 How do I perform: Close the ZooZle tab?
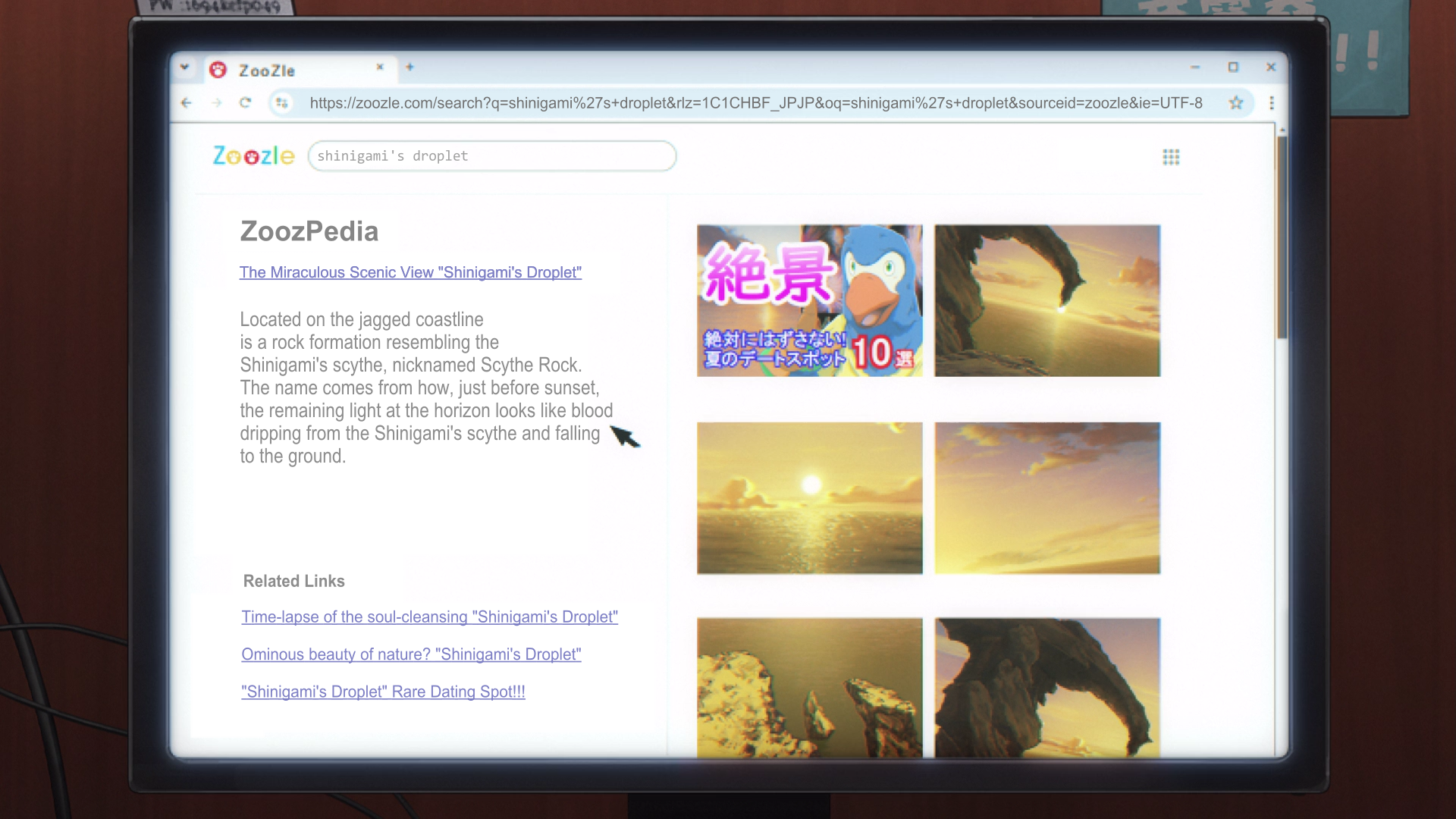point(380,67)
